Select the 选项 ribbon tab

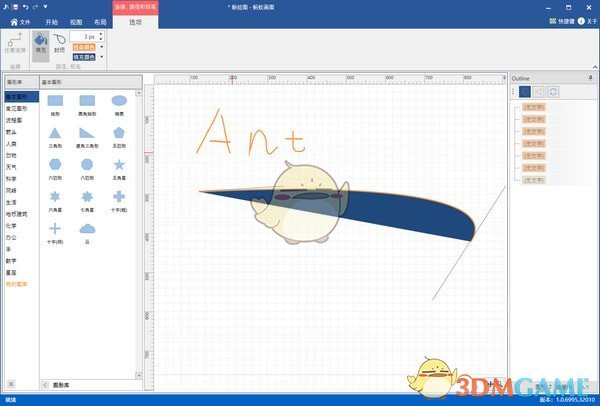pos(135,22)
